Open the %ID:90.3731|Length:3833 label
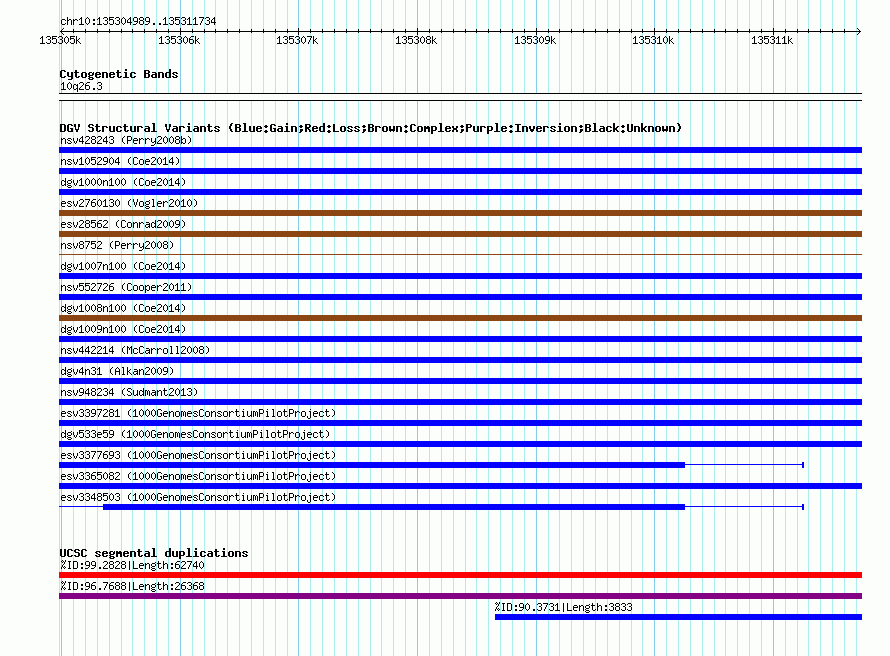The width and height of the screenshot is (890, 656). pos(563,607)
